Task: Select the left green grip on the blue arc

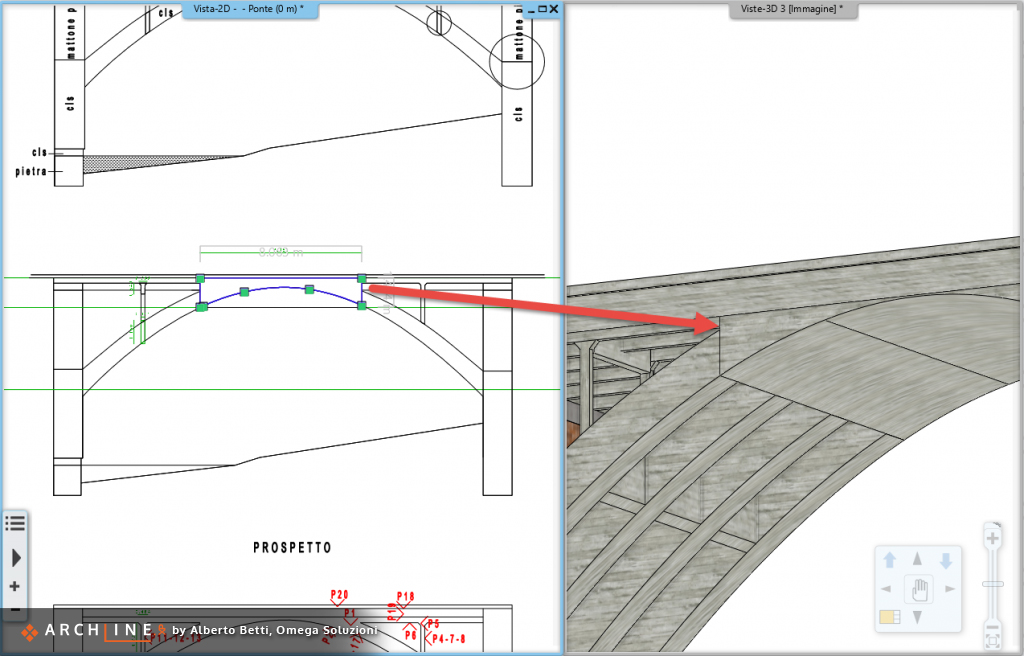Action: coord(244,292)
